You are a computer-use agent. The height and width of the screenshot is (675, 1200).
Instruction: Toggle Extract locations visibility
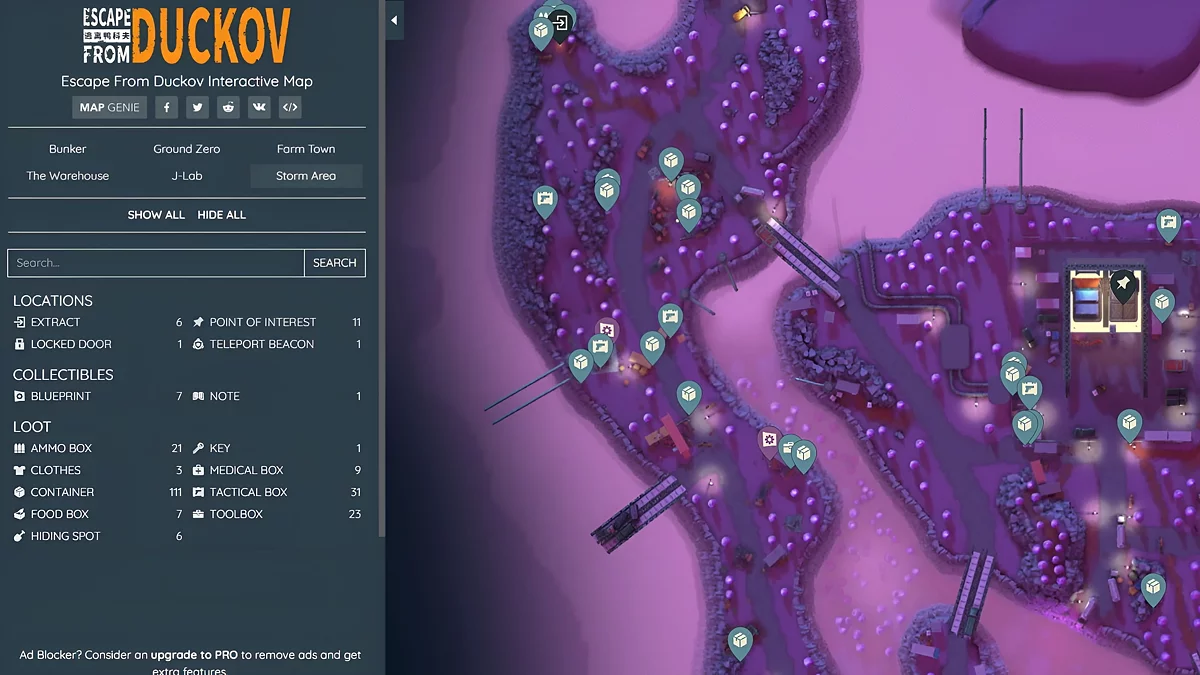click(55, 322)
